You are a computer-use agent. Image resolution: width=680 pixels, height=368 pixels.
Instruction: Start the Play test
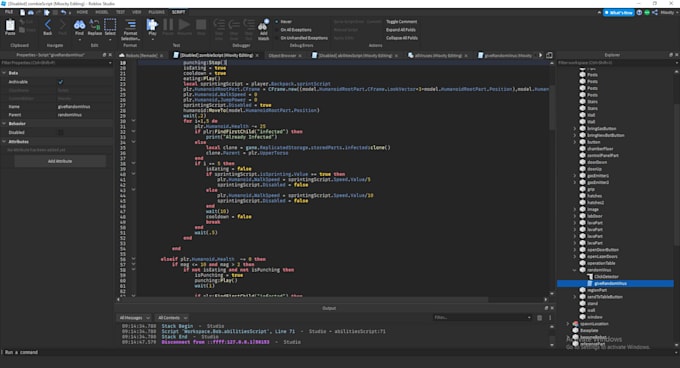152,25
